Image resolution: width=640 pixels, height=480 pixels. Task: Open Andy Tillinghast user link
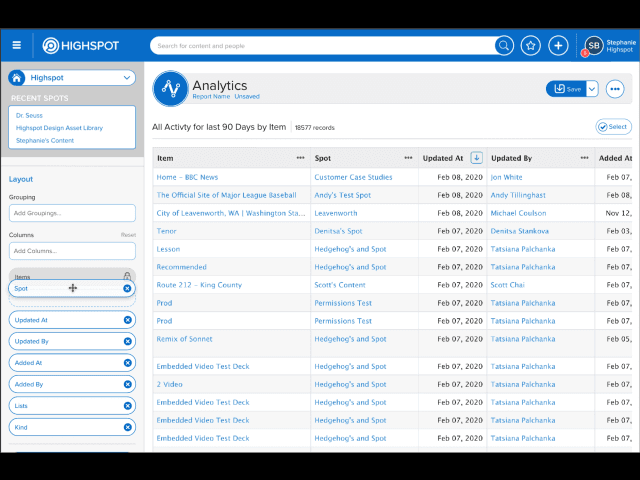pos(518,195)
